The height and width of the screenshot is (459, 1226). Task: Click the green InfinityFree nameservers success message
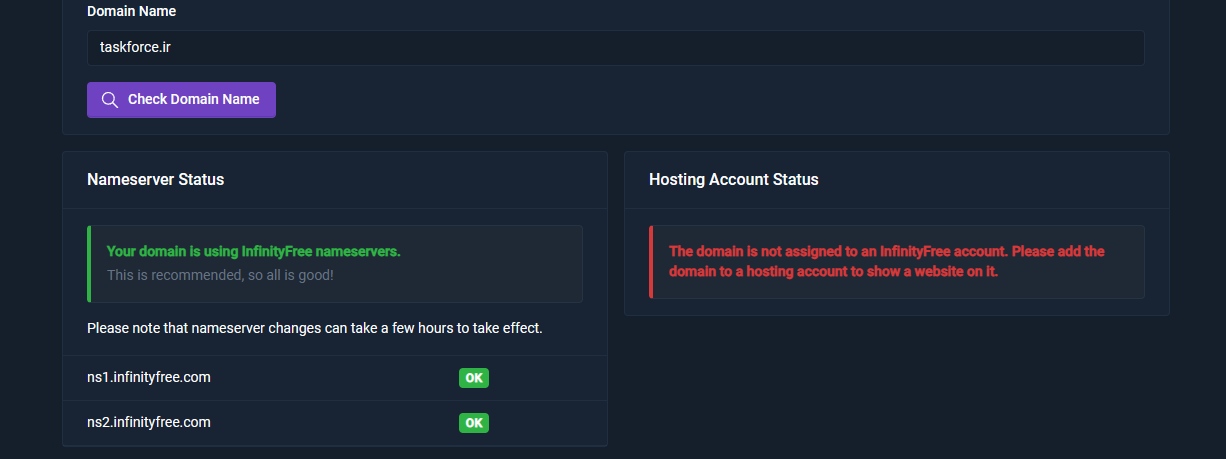(x=254, y=252)
